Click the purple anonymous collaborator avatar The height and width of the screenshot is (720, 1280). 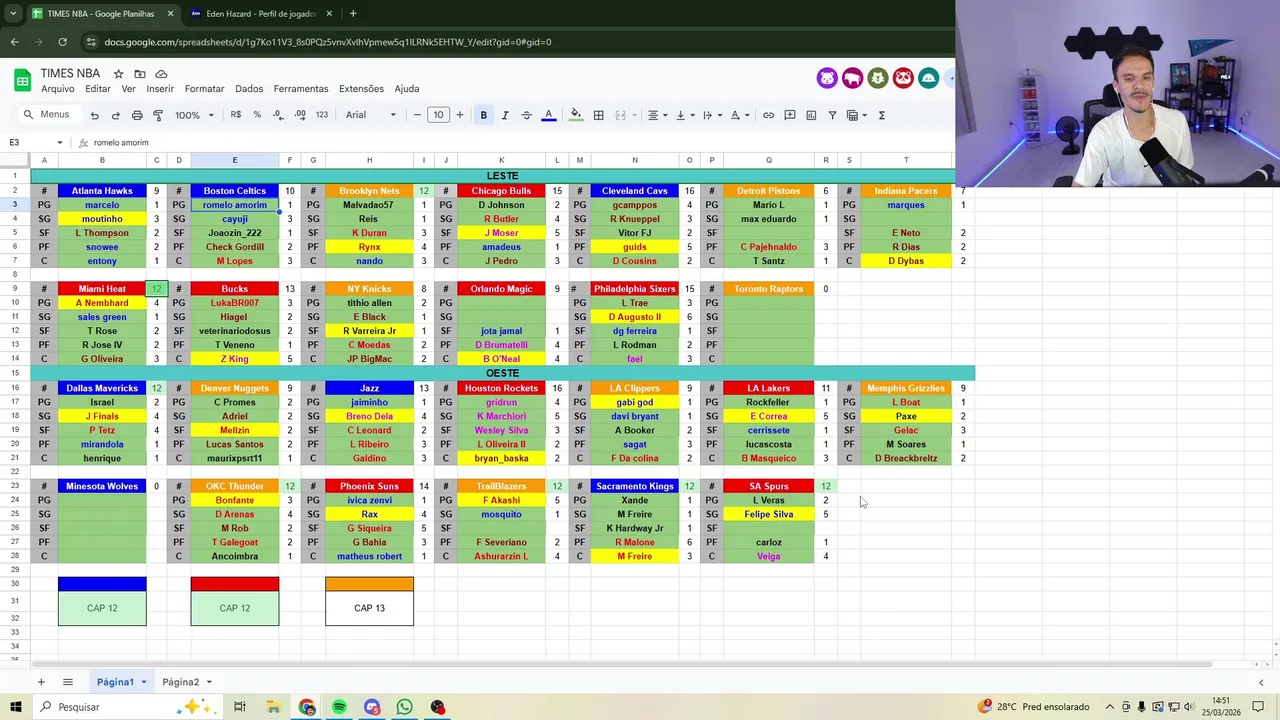click(827, 78)
